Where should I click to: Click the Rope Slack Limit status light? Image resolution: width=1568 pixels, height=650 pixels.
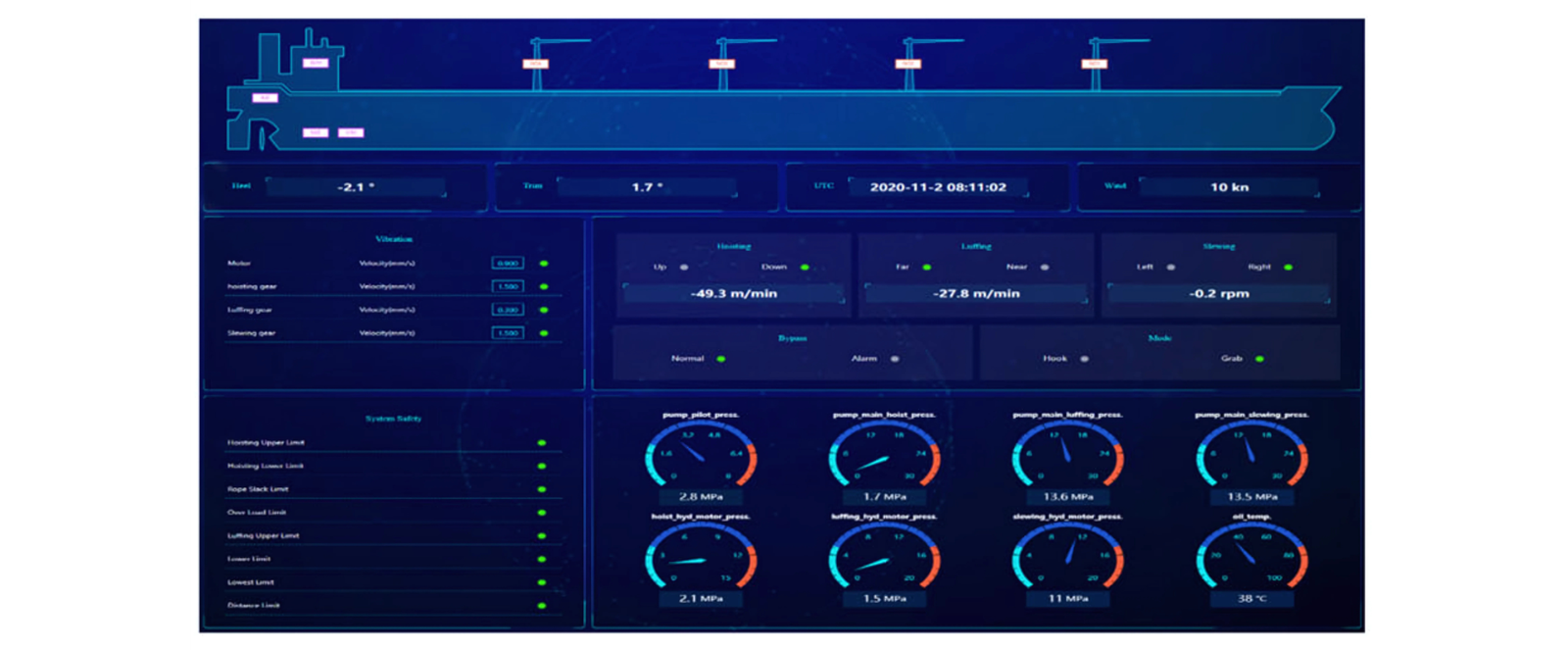[542, 489]
